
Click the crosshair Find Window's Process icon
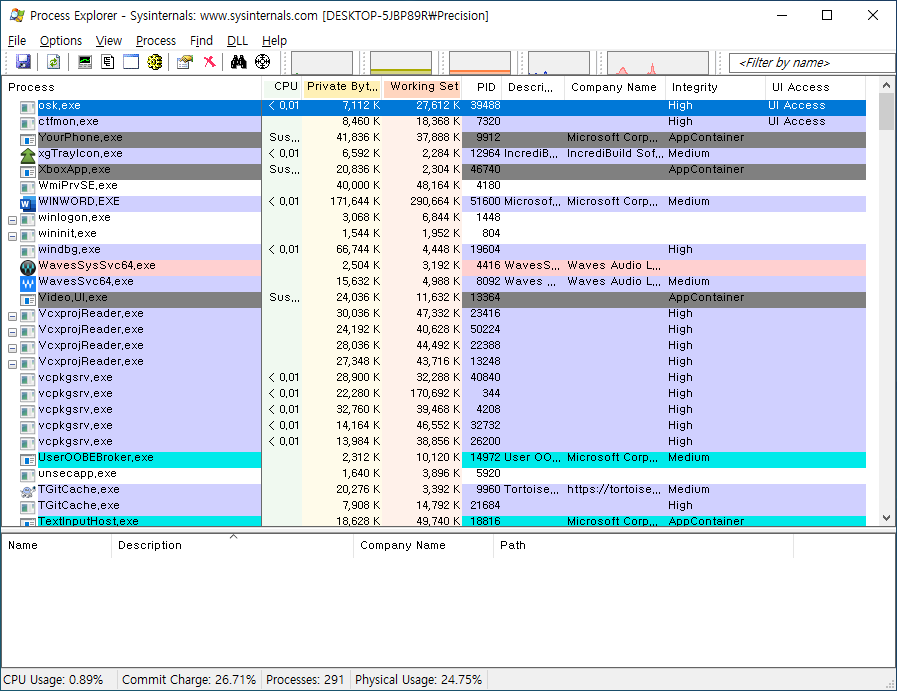point(263,62)
